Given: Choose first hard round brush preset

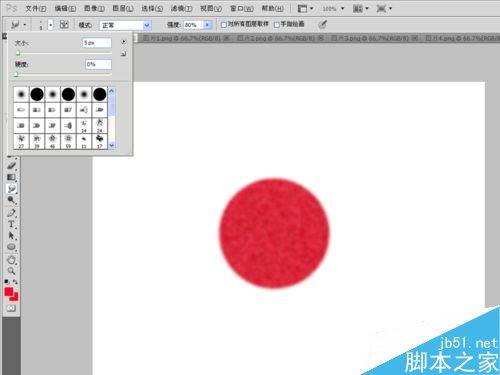Looking at the screenshot, I should click(37, 94).
